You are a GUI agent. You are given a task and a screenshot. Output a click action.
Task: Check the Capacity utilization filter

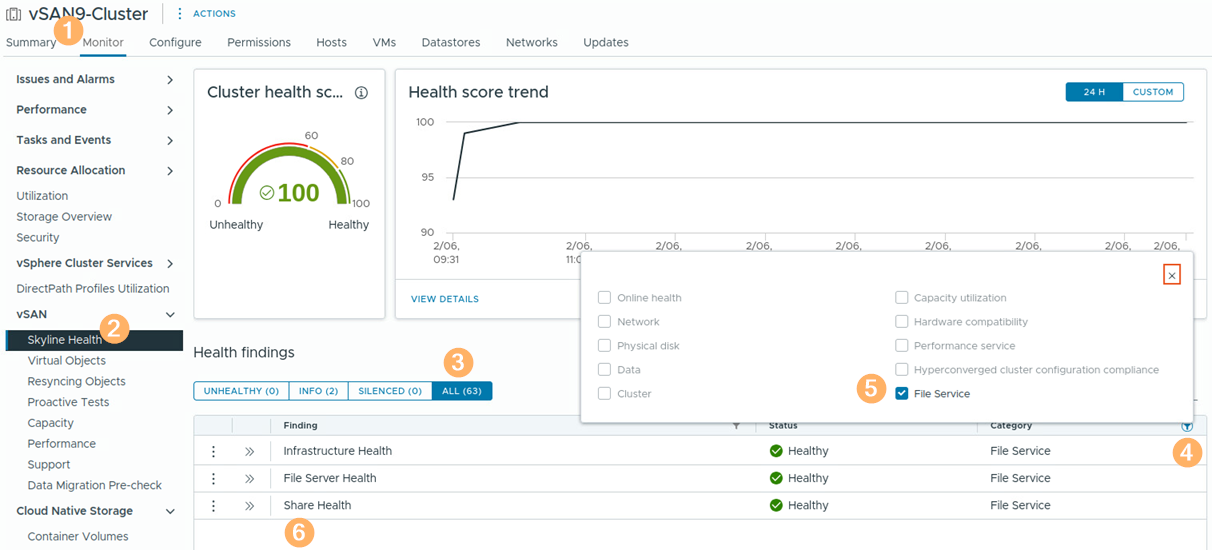902,298
